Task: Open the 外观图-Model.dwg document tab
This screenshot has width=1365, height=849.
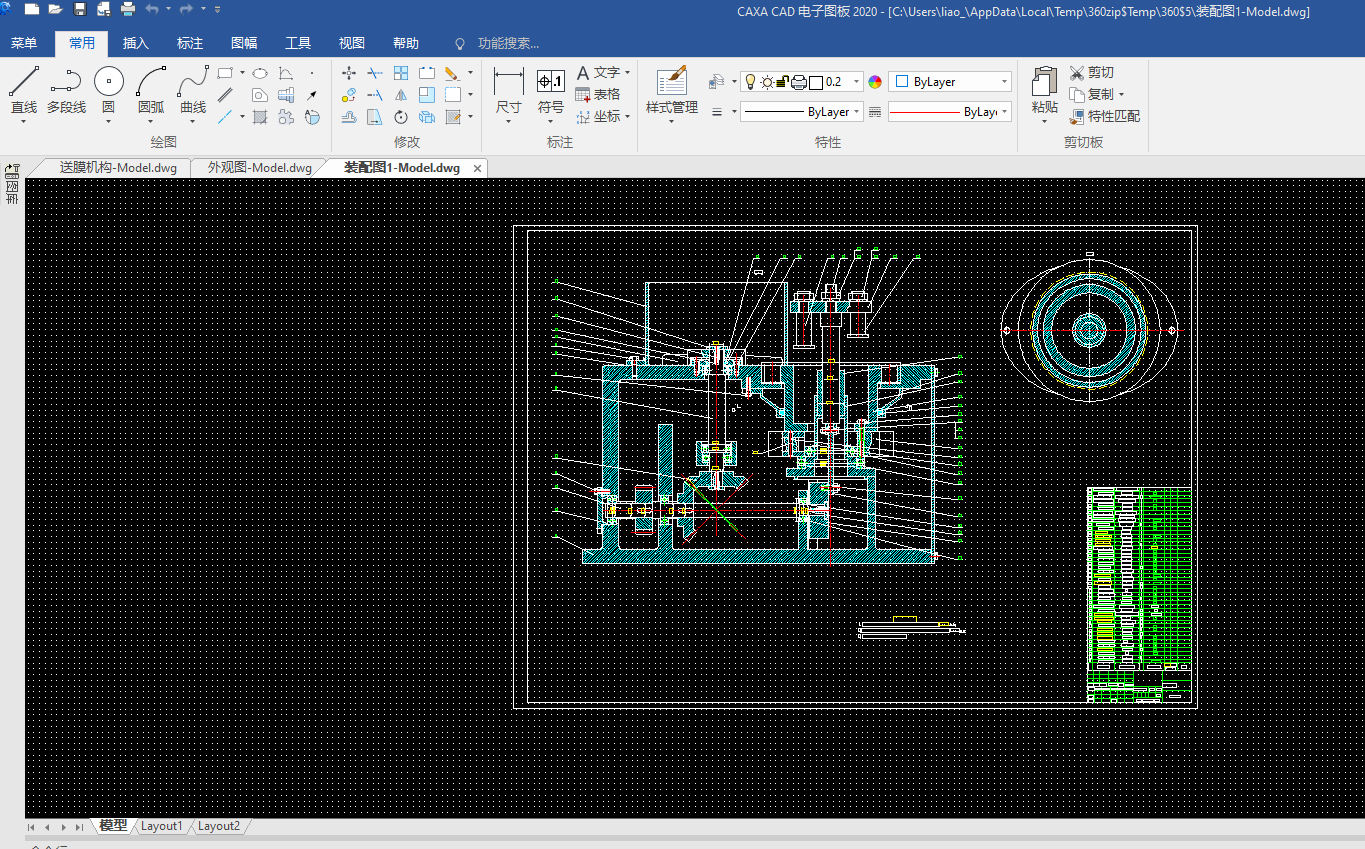Action: pyautogui.click(x=259, y=168)
